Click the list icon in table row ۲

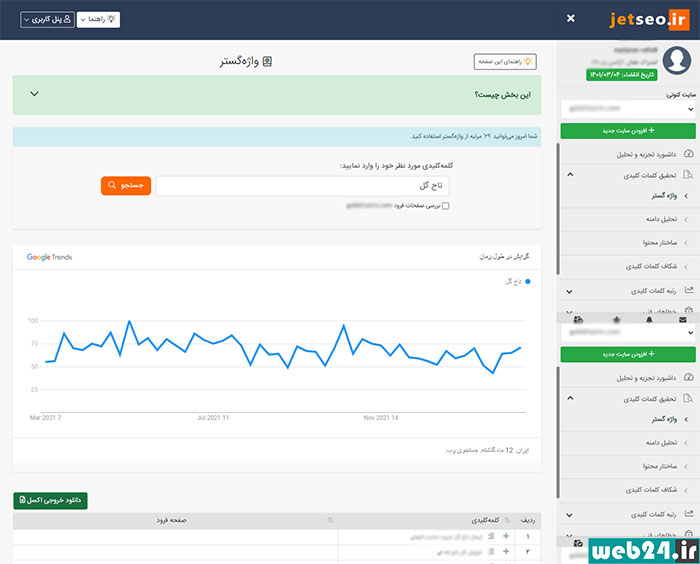[x=491, y=551]
